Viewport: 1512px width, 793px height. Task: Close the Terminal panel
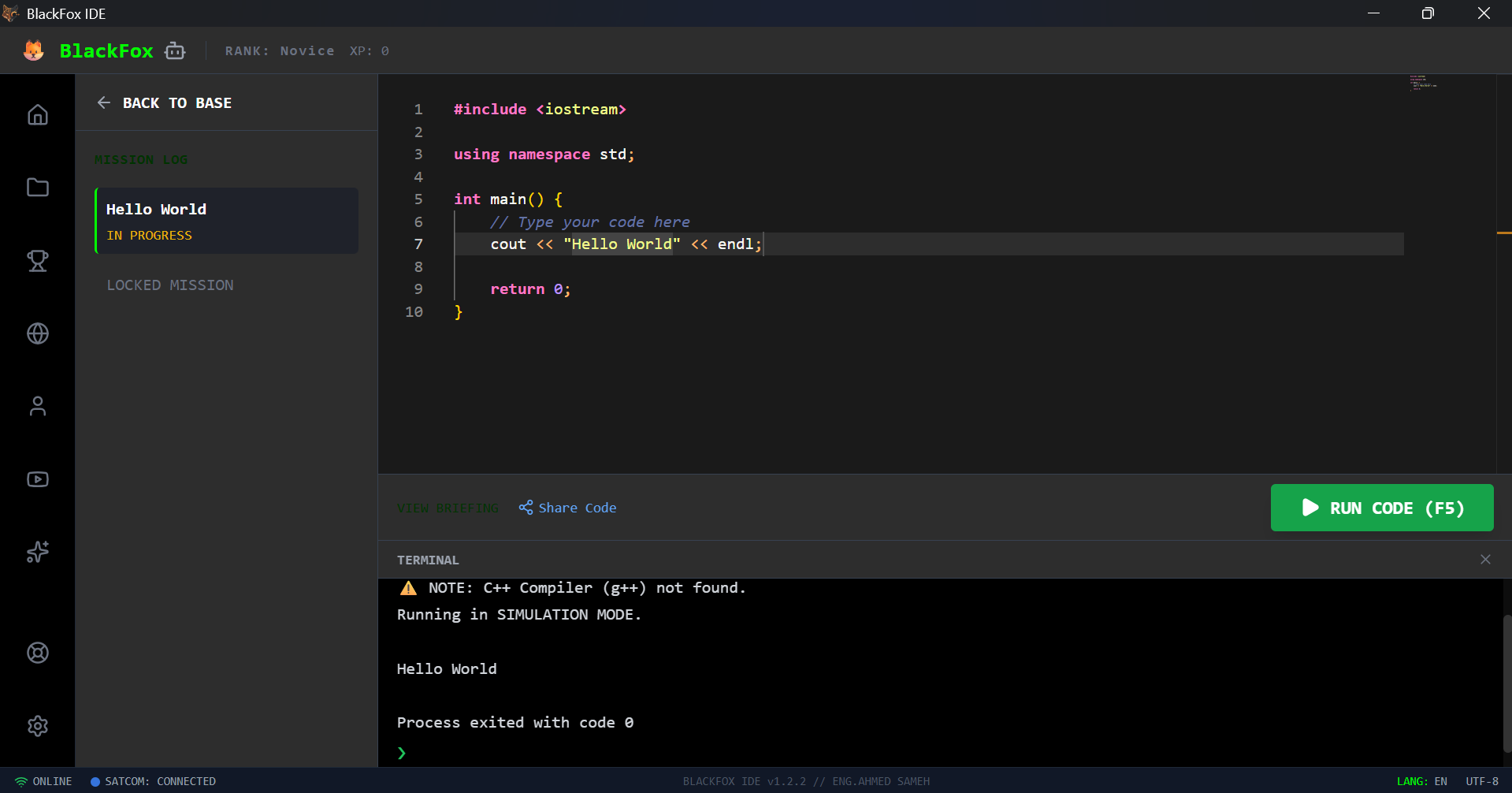(x=1485, y=560)
